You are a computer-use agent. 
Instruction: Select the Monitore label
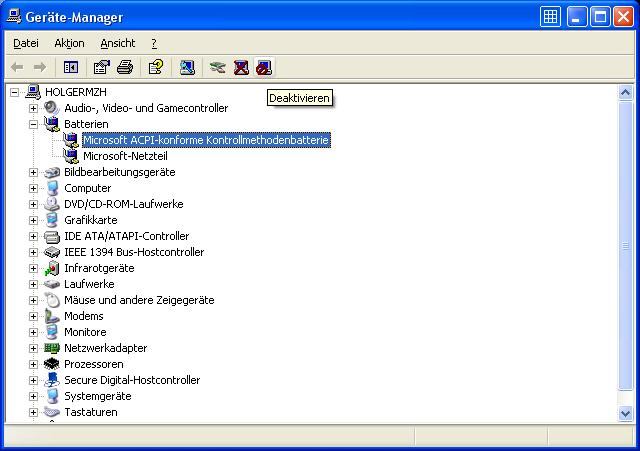[85, 332]
